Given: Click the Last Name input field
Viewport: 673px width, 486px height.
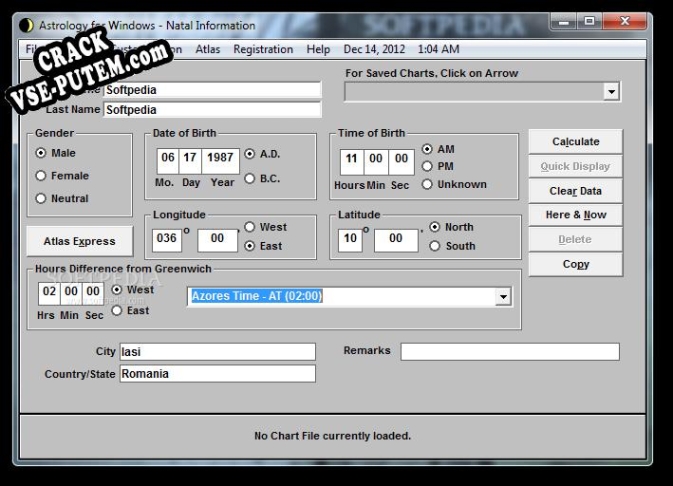Looking at the screenshot, I should 212,109.
